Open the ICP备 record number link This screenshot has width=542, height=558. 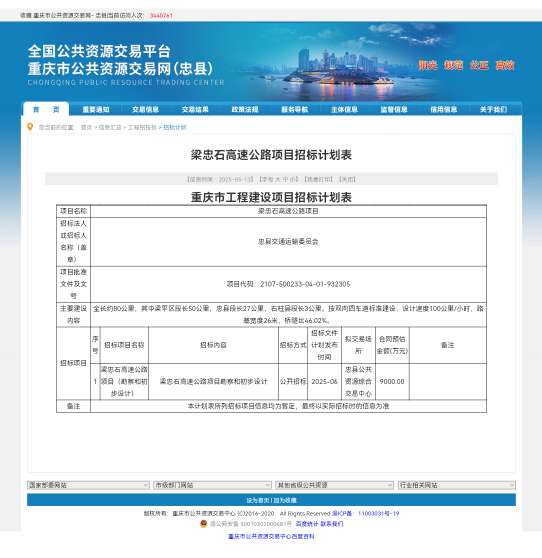click(365, 513)
